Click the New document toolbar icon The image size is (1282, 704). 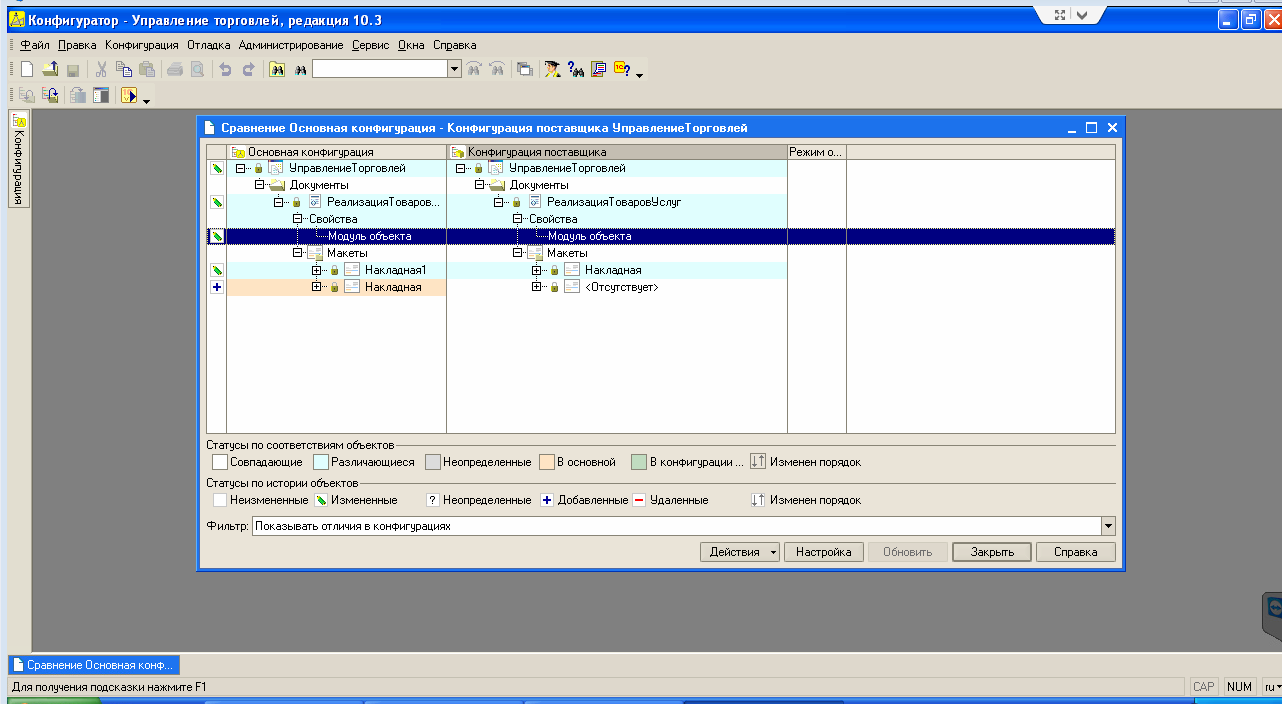click(27, 69)
